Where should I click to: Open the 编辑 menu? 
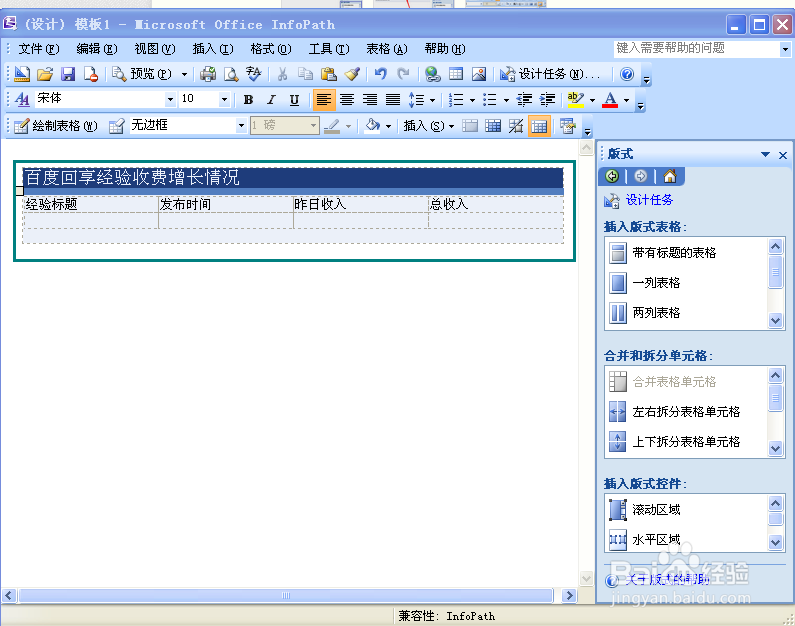coord(96,49)
